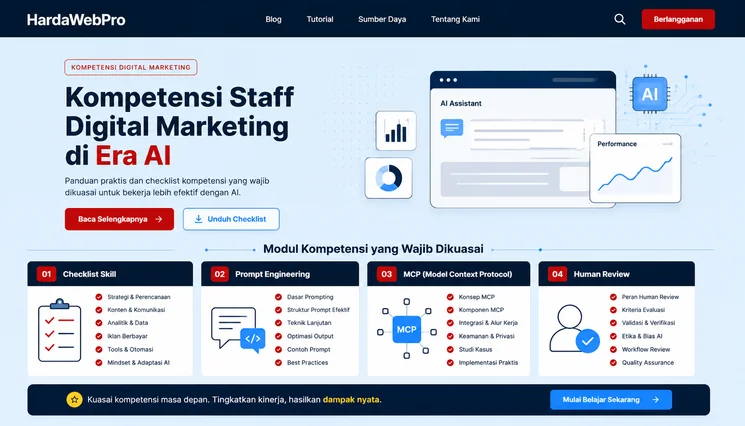Click the check beside Dasar Prompting
The image size is (745, 426).
click(278, 297)
